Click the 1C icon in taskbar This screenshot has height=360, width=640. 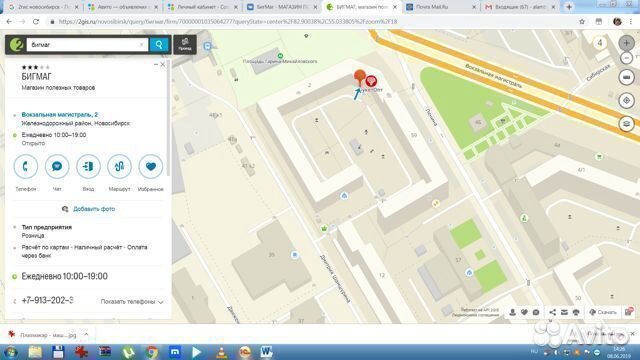tap(244, 352)
